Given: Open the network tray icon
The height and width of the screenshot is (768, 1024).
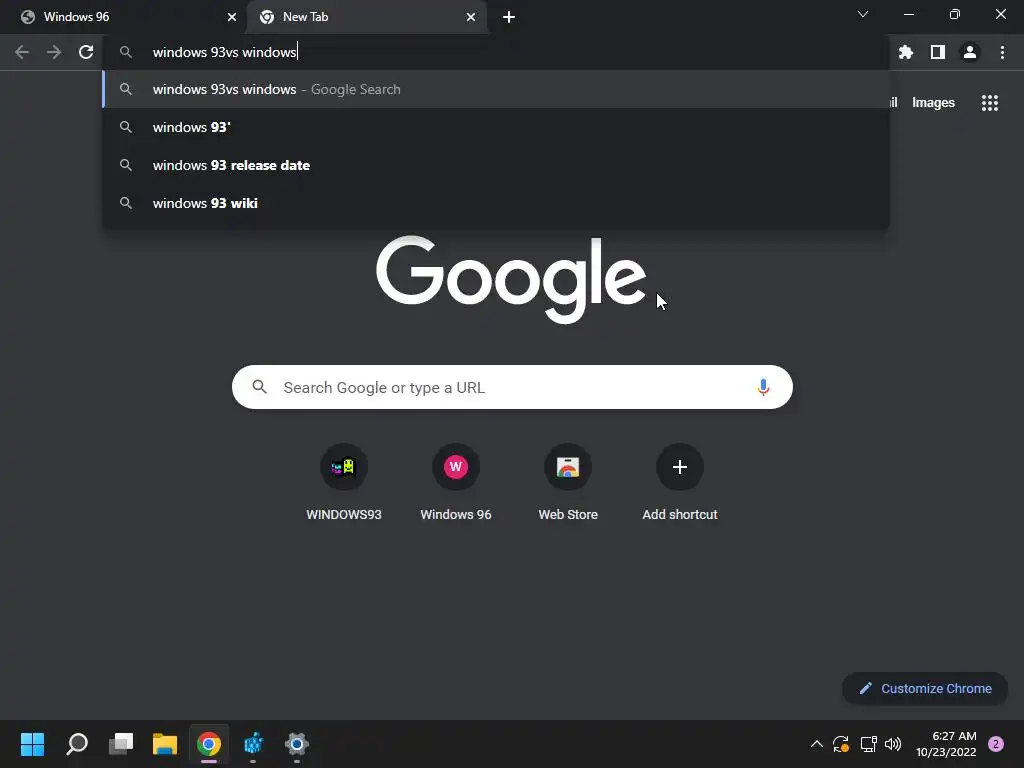Looking at the screenshot, I should point(868,744).
